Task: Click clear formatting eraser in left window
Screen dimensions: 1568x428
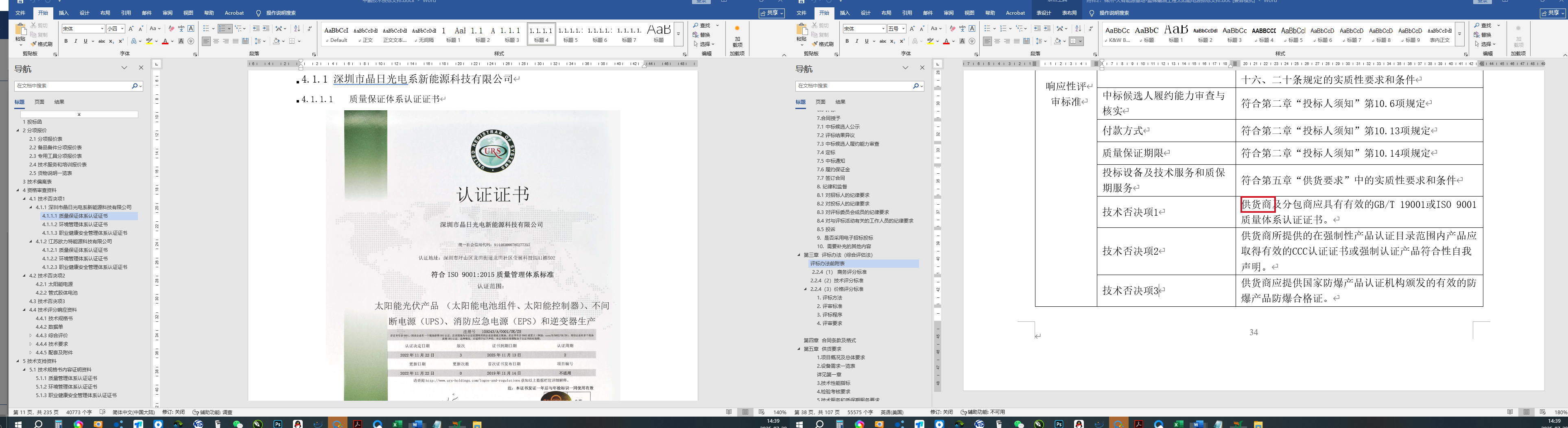Action: click(171, 28)
